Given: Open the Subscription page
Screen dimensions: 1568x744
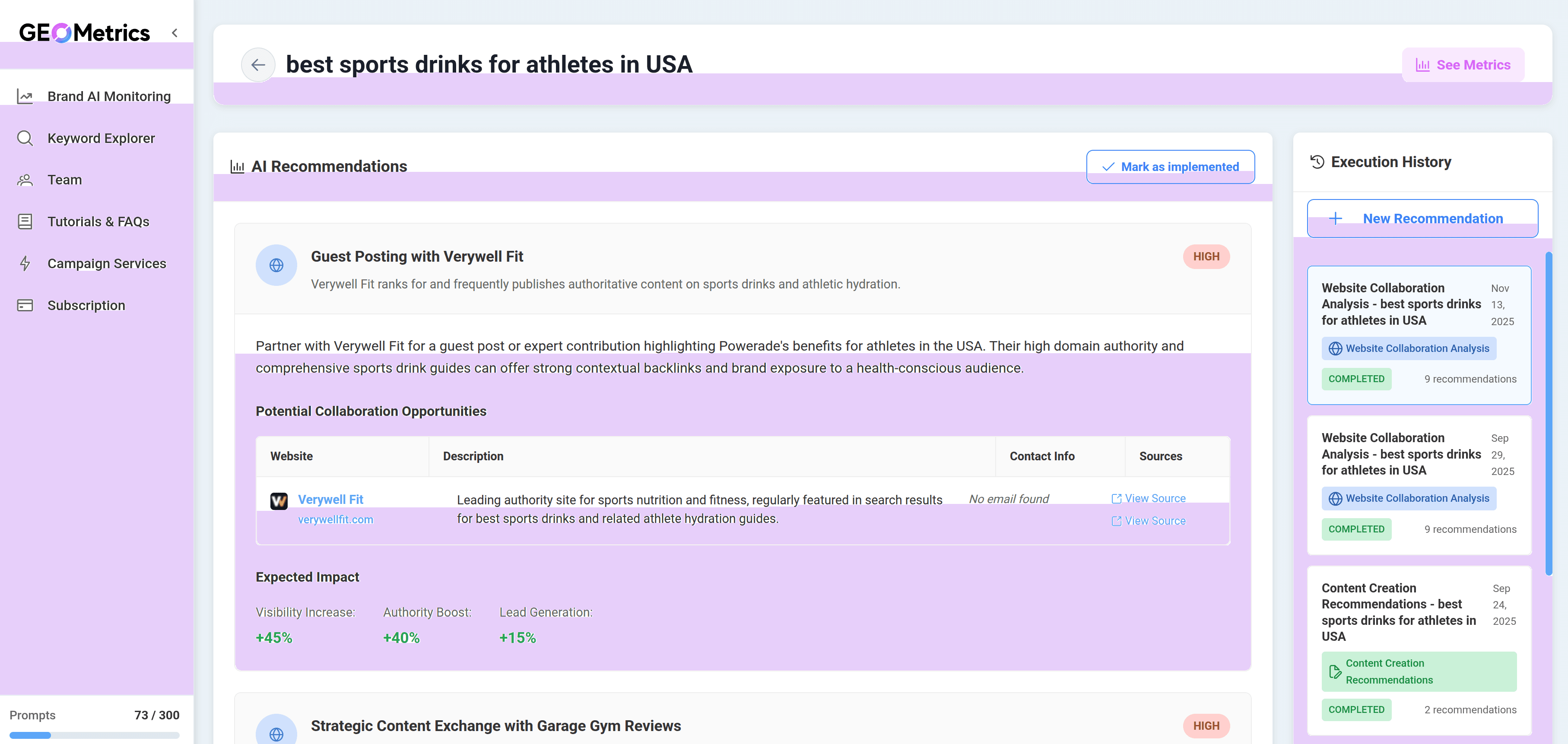Looking at the screenshot, I should [x=97, y=305].
